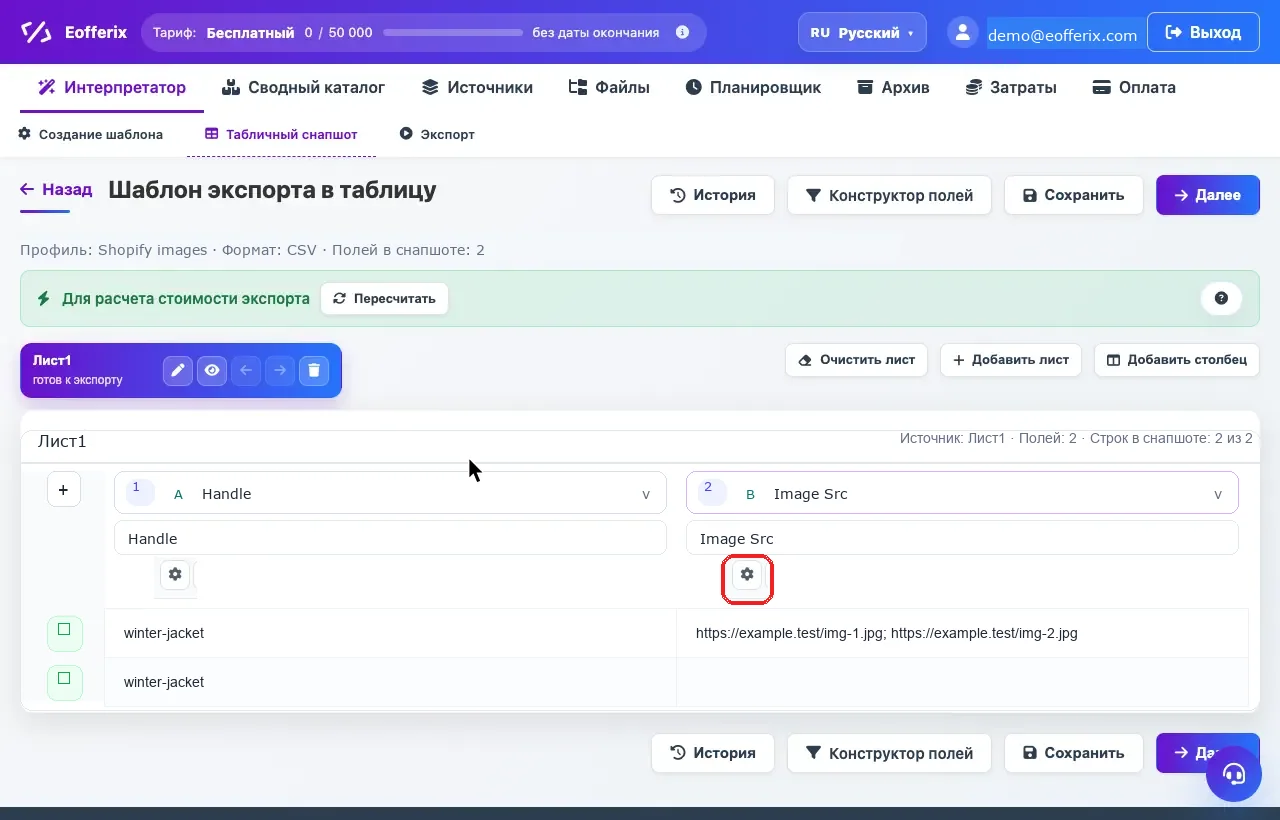Image resolution: width=1280 pixels, height=820 pixels.
Task: Switch to Архив tab
Action: coord(893,88)
